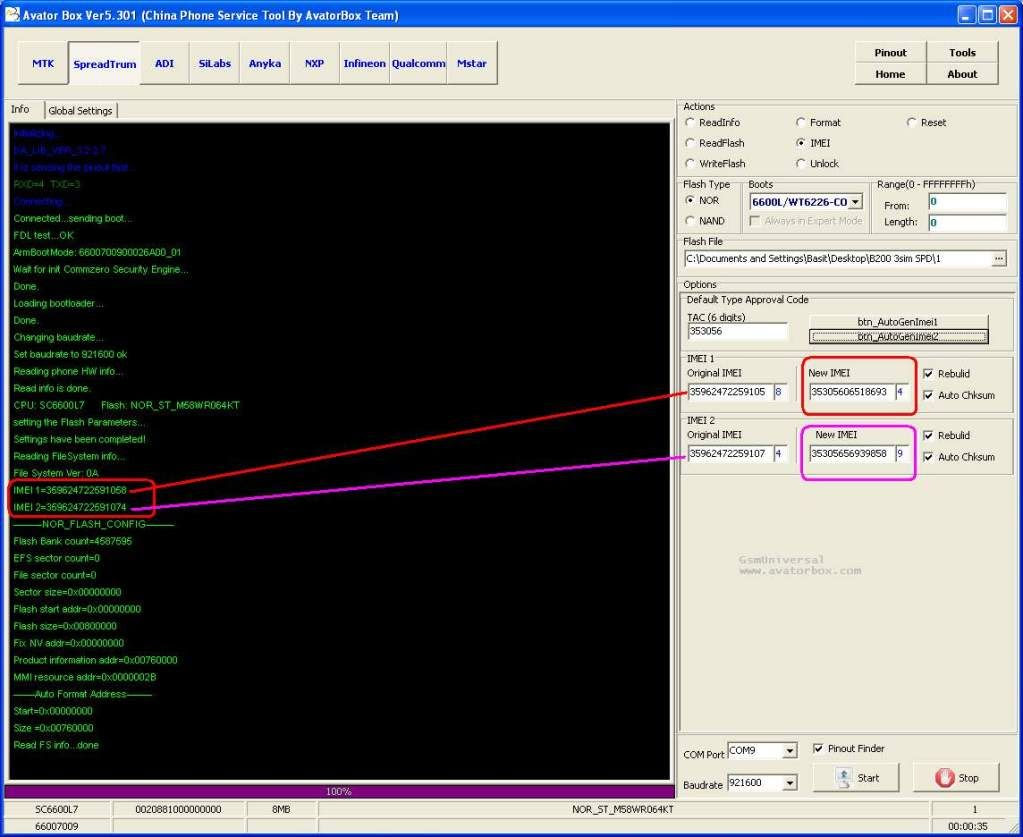
Task: Click the Tools button
Action: [x=962, y=52]
